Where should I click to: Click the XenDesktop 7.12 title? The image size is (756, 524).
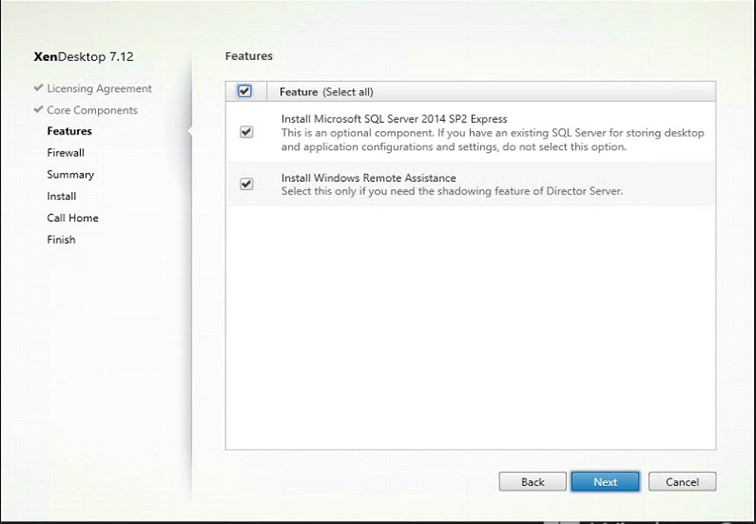(x=83, y=57)
